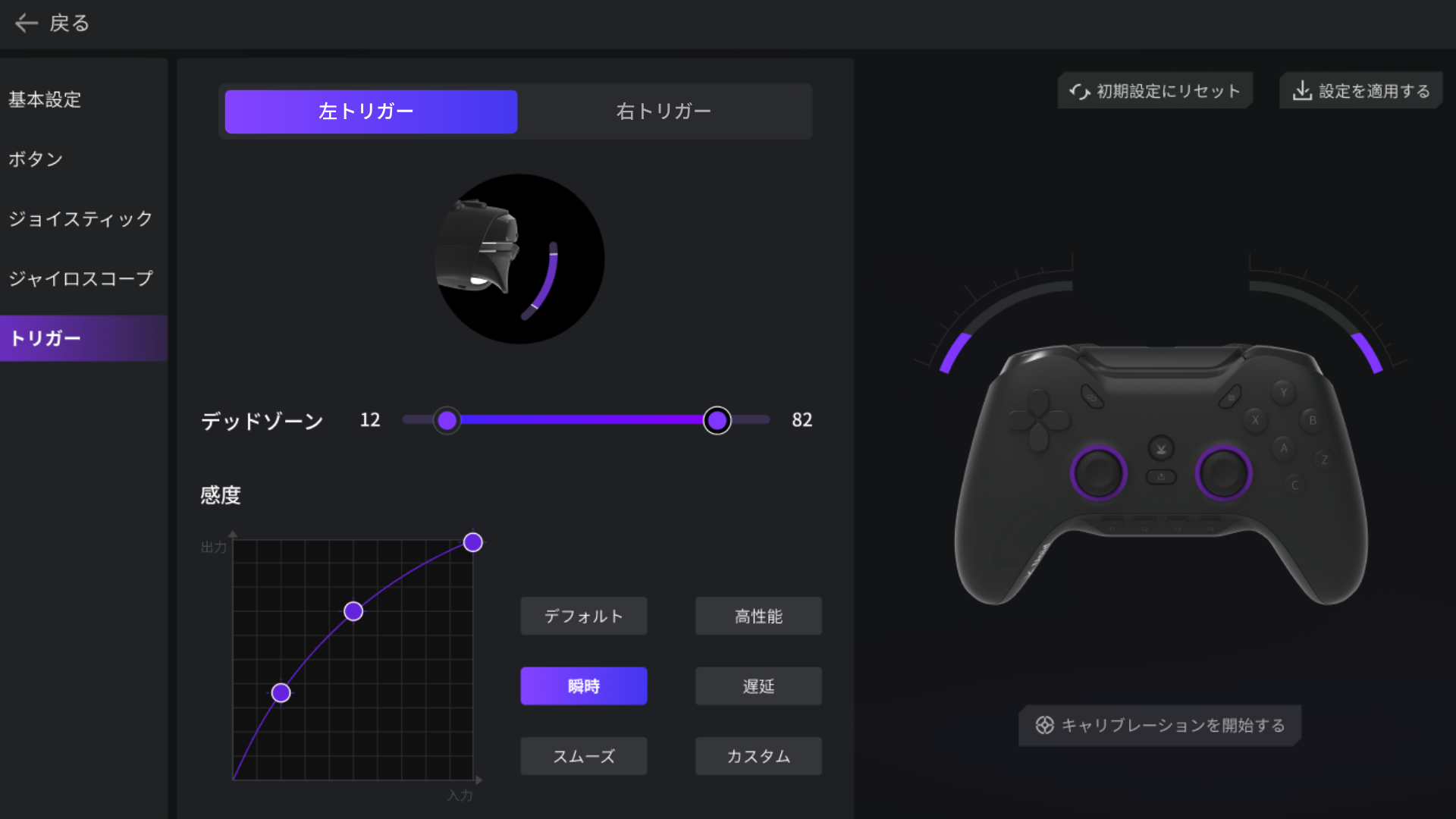This screenshot has height=819, width=1456.
Task: Click the calibration target icon
Action: (x=1044, y=726)
